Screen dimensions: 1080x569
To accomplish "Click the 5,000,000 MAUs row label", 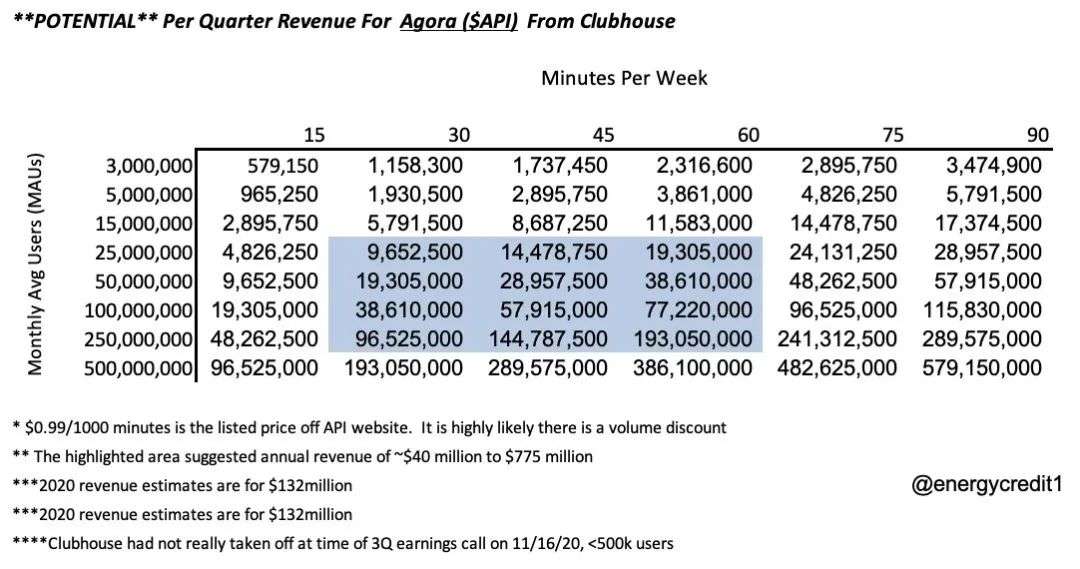I will pos(149,195).
